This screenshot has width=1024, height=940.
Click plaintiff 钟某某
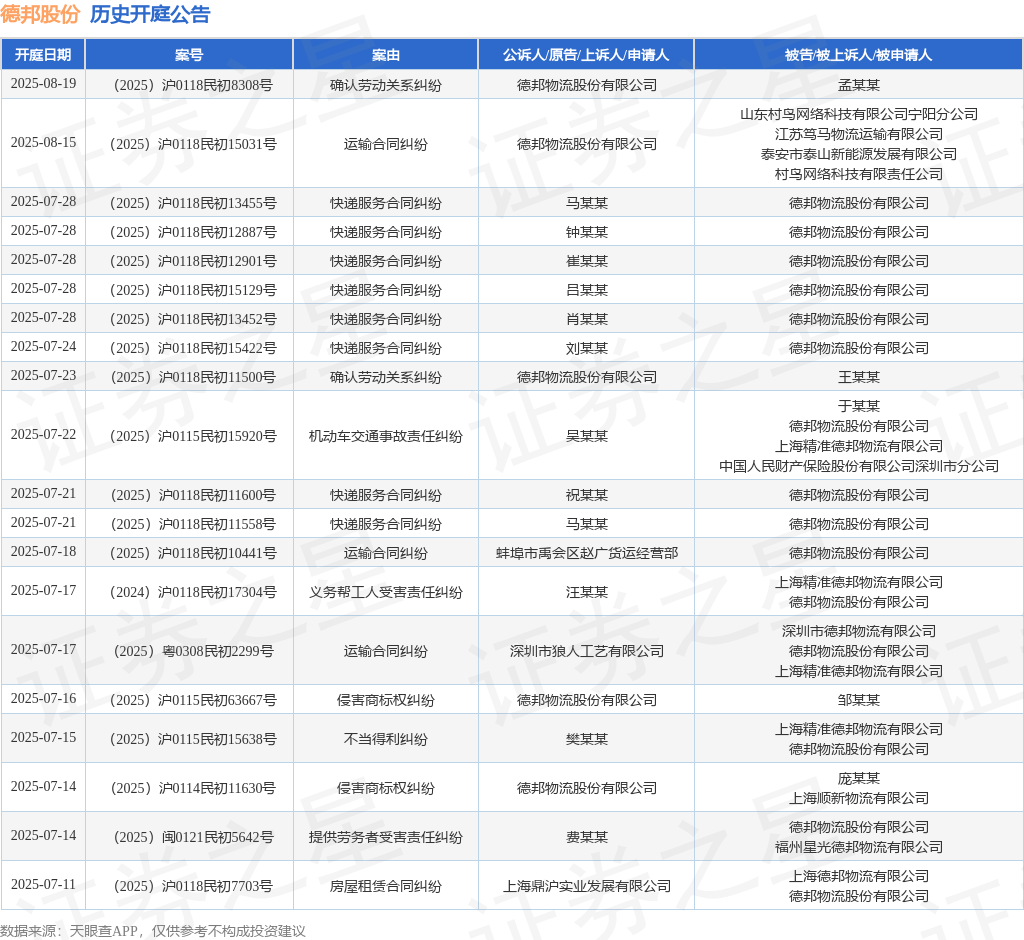586,232
